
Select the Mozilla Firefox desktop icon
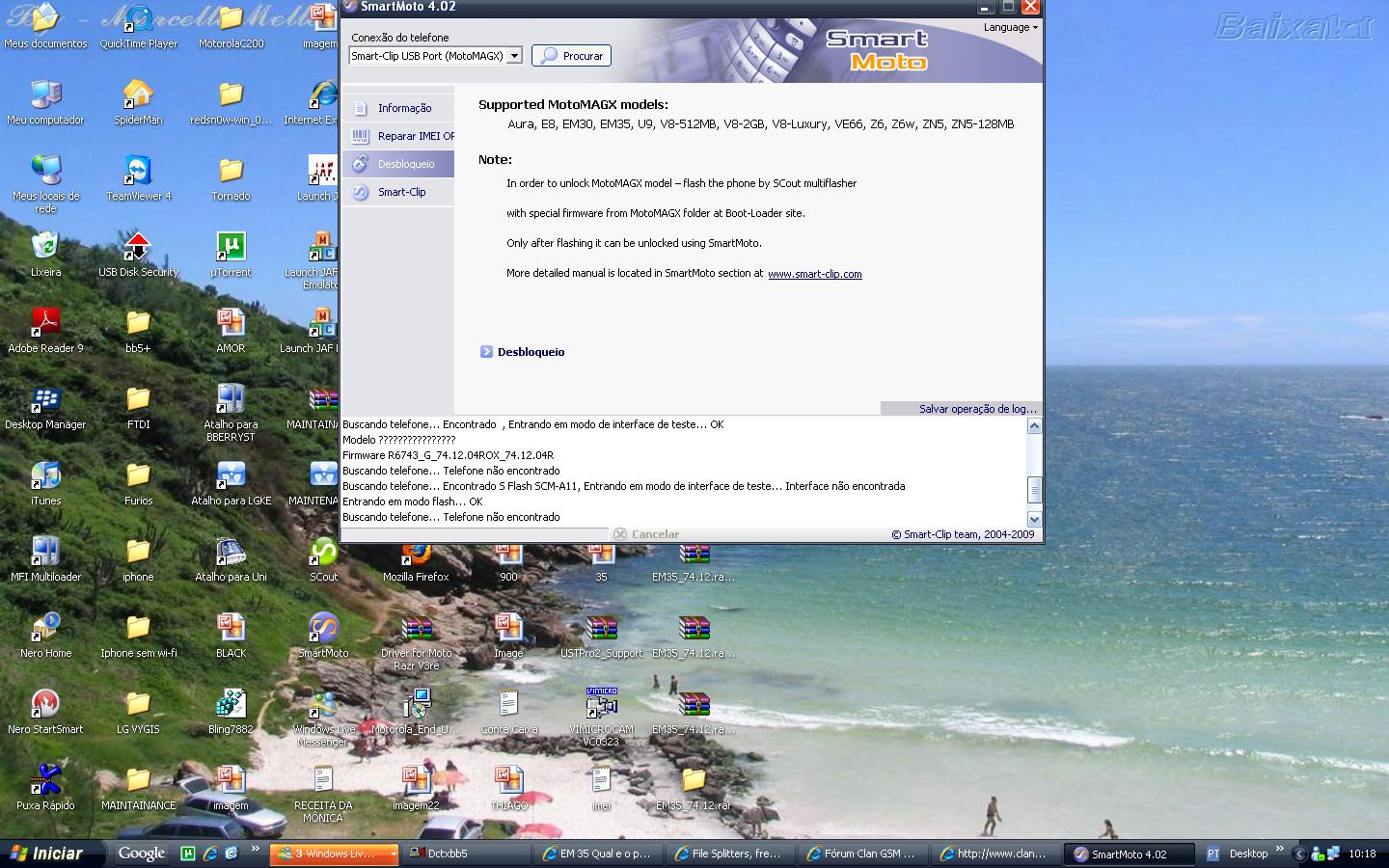pyautogui.click(x=416, y=562)
